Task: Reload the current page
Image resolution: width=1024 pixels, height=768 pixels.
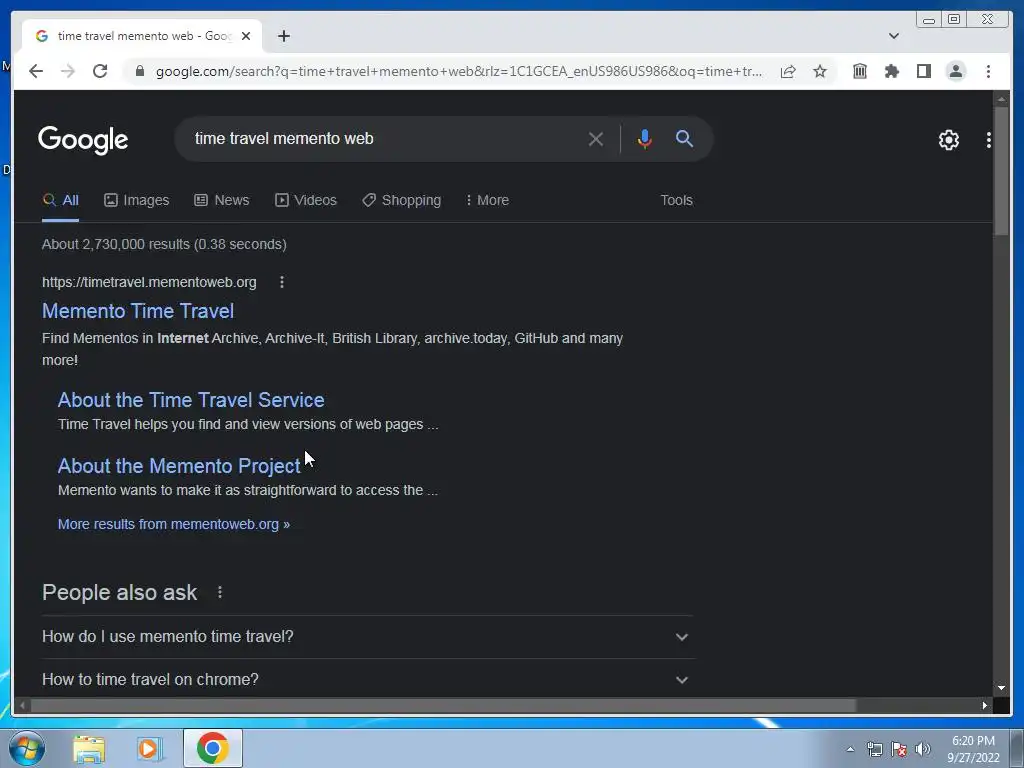Action: (100, 71)
